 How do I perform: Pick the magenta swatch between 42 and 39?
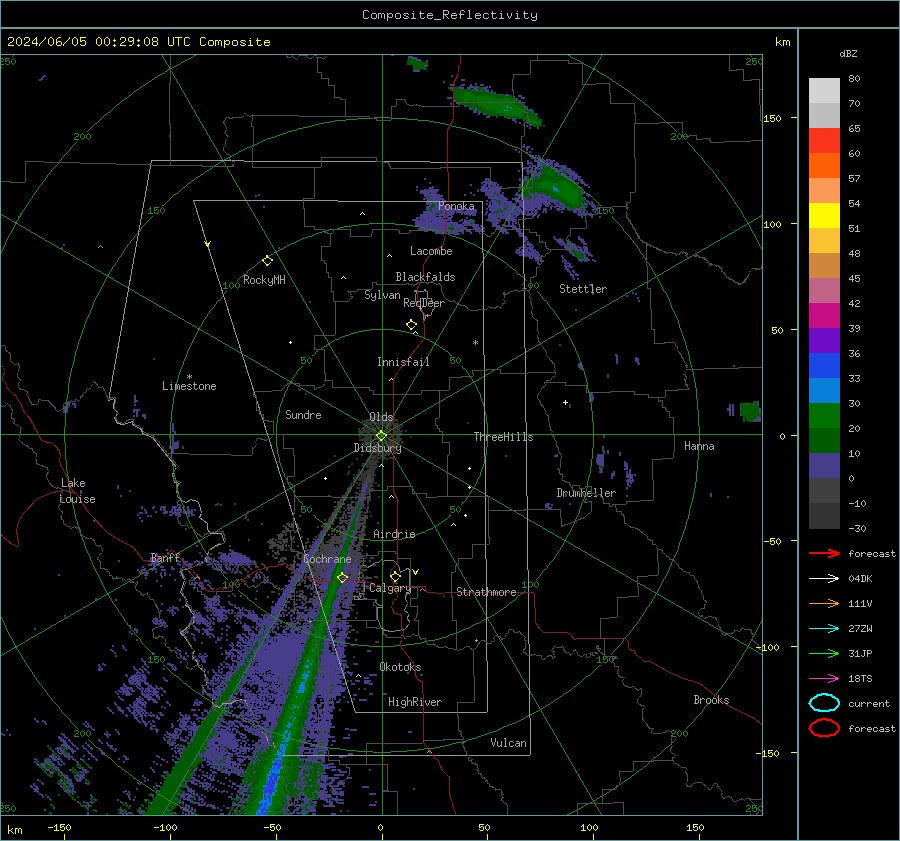point(824,316)
